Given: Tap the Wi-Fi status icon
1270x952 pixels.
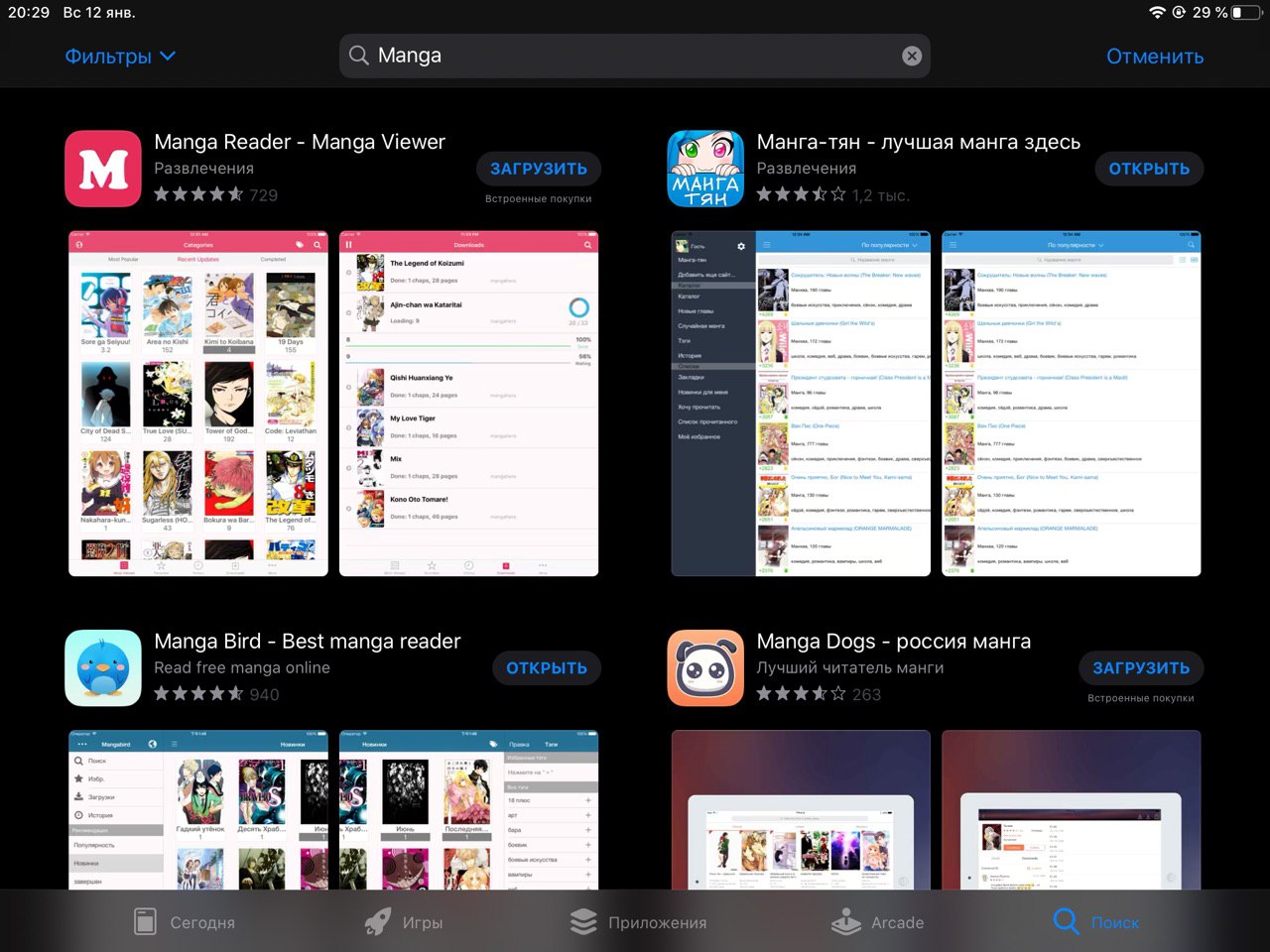Looking at the screenshot, I should coord(1157,12).
